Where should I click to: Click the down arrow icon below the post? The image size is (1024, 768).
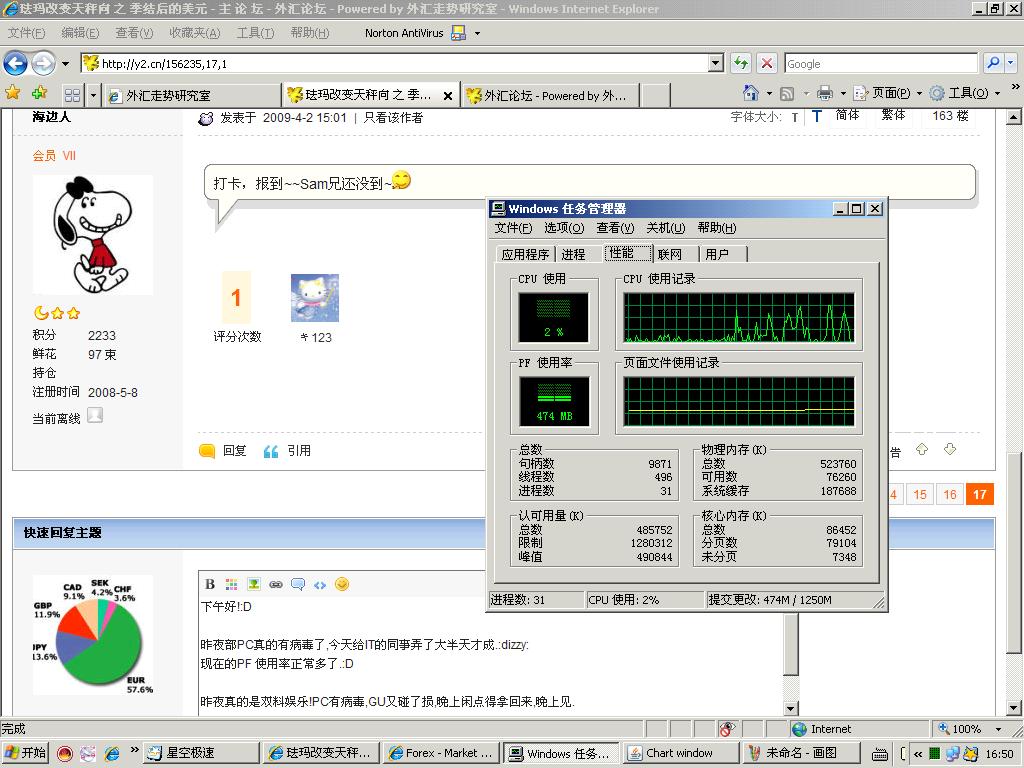coord(950,449)
